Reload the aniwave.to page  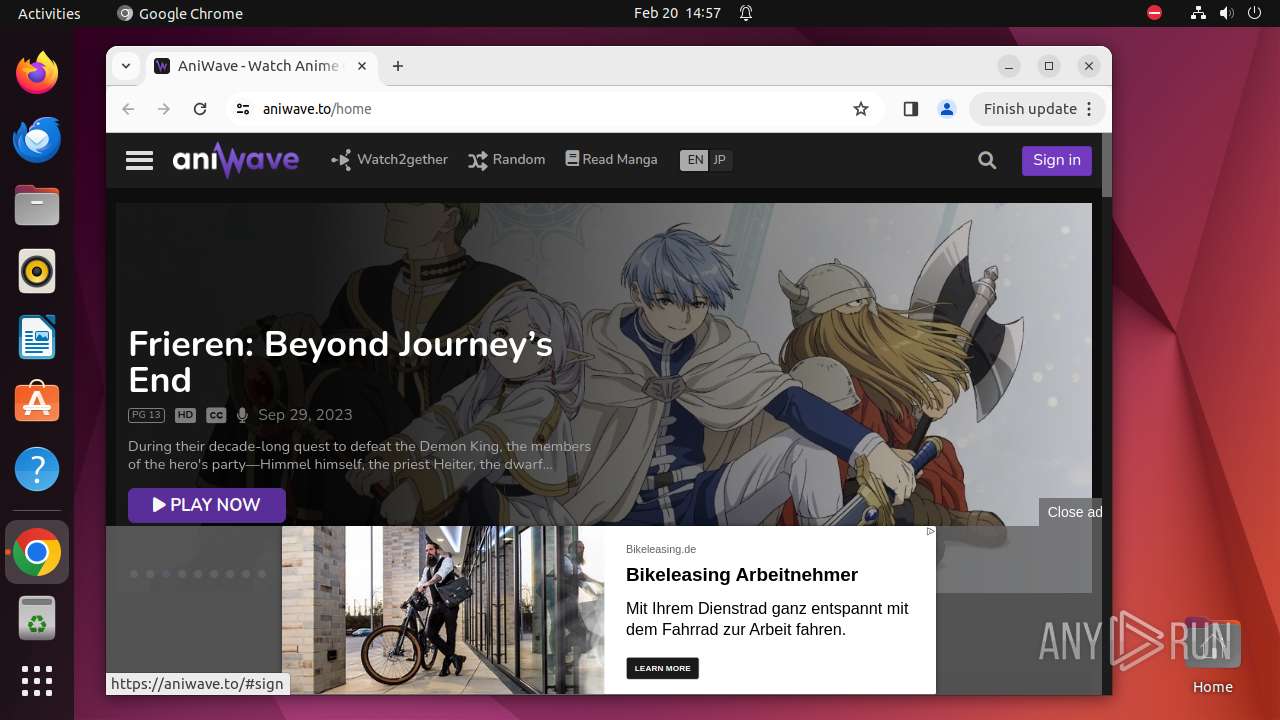(200, 109)
